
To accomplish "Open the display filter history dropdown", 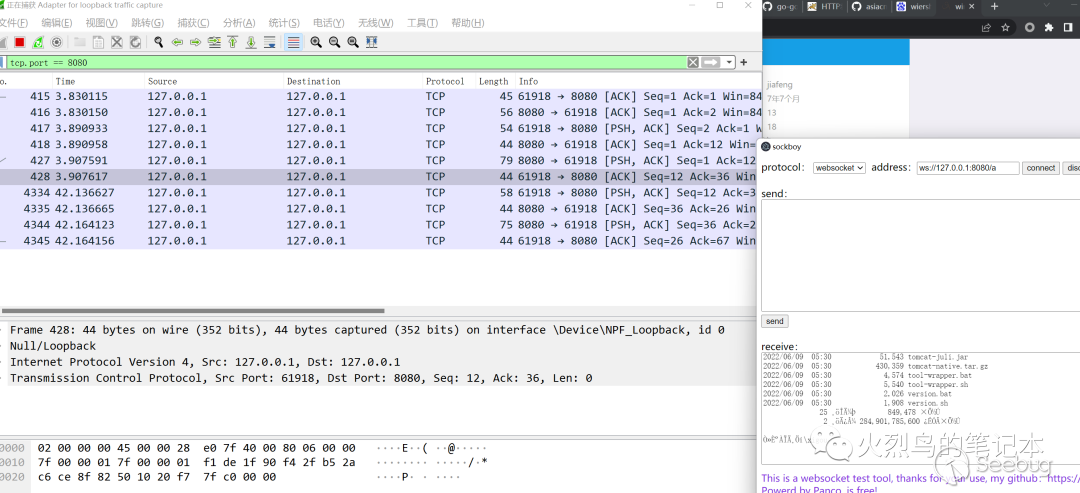I will pos(730,62).
